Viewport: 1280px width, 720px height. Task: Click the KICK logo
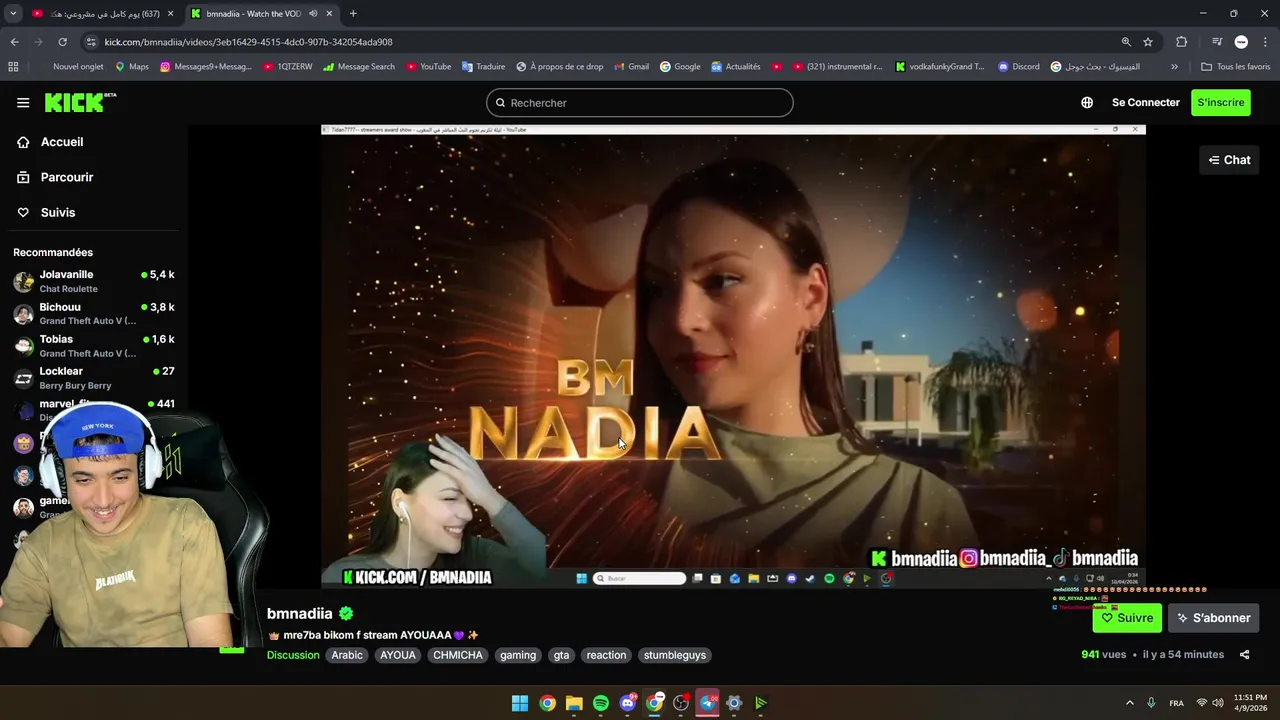80,102
